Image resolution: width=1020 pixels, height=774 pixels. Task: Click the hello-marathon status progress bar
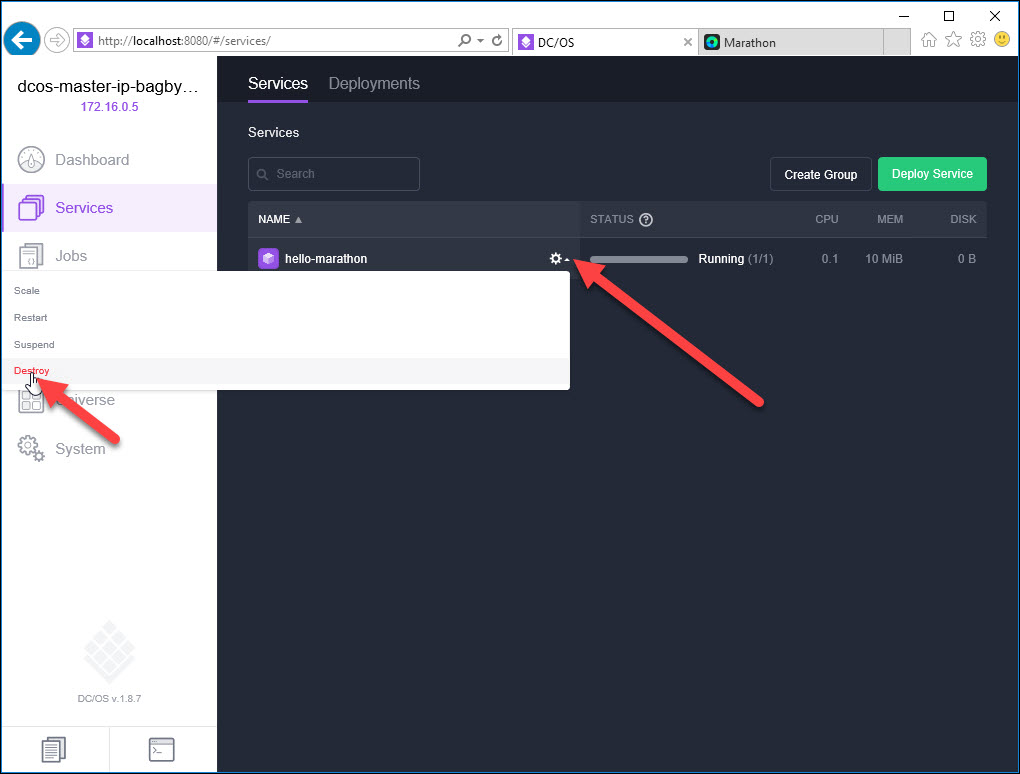pos(639,259)
